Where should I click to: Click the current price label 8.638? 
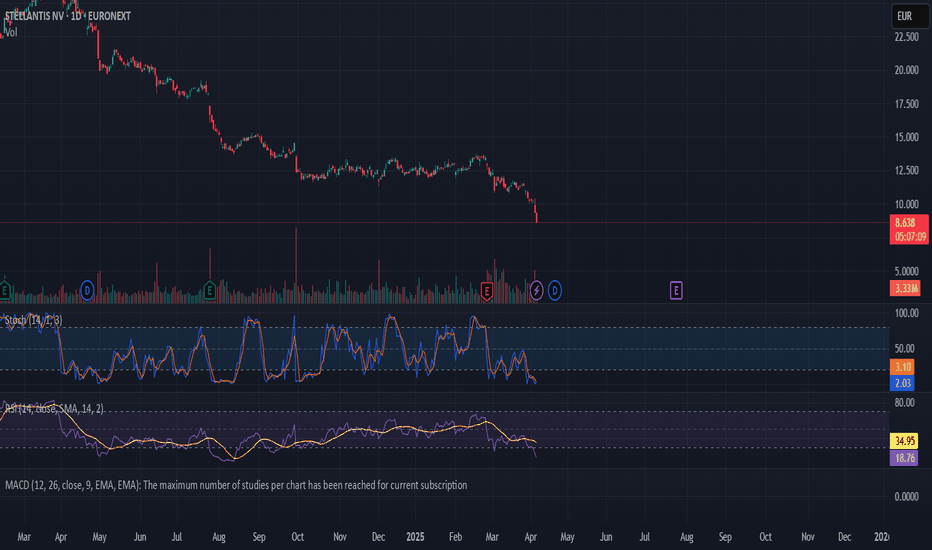pyautogui.click(x=905, y=223)
